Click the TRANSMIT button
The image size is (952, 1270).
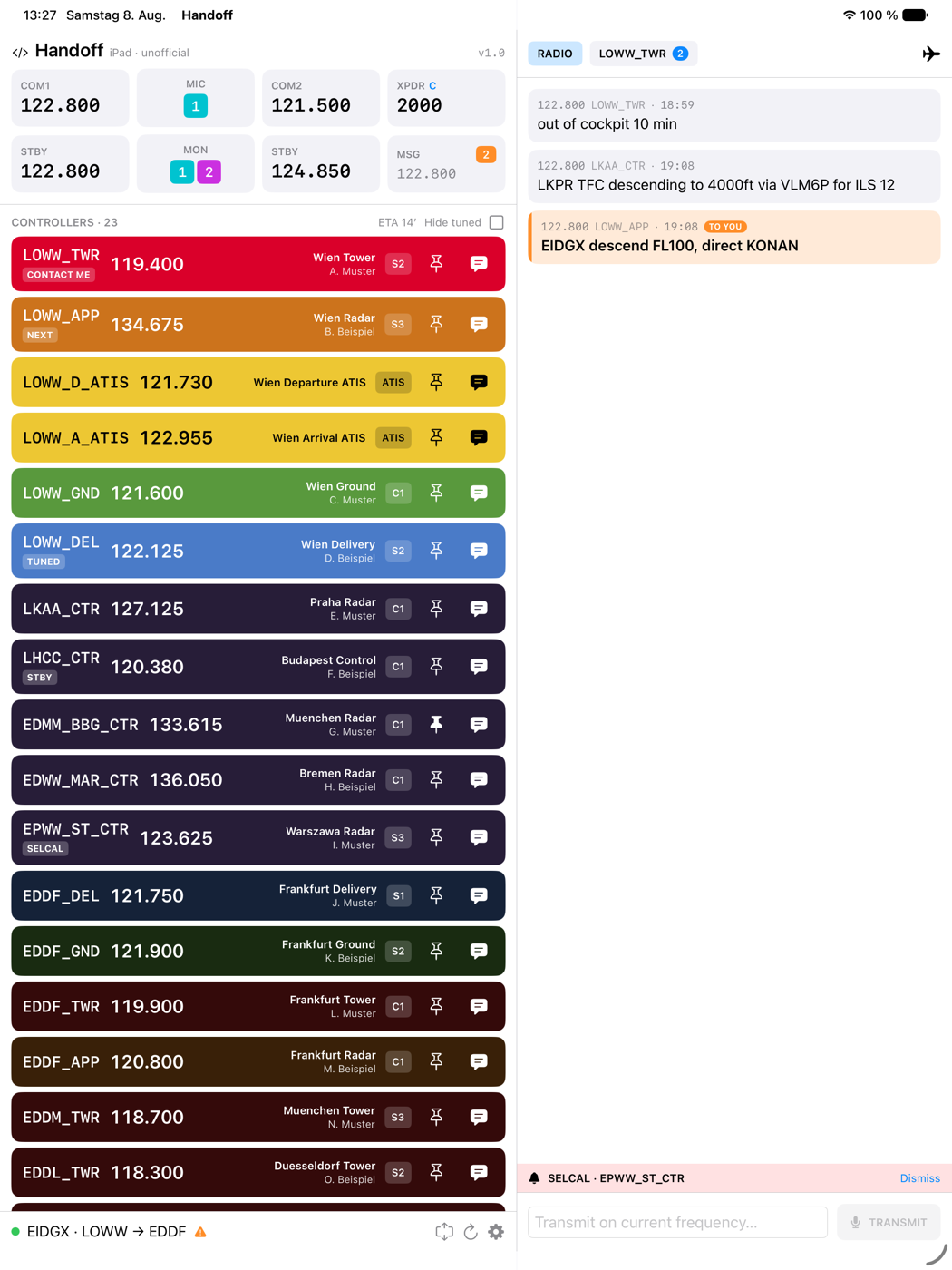click(x=889, y=1222)
